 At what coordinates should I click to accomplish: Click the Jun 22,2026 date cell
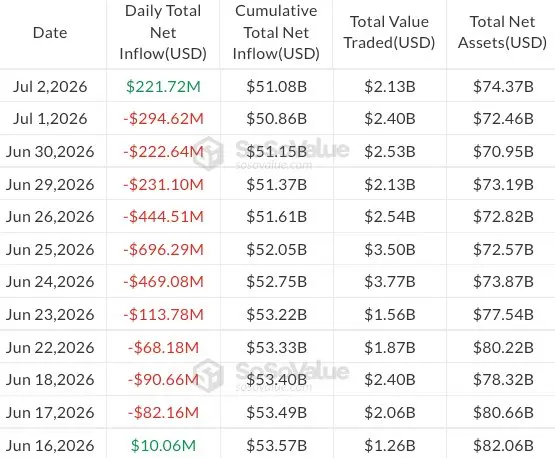(50, 348)
